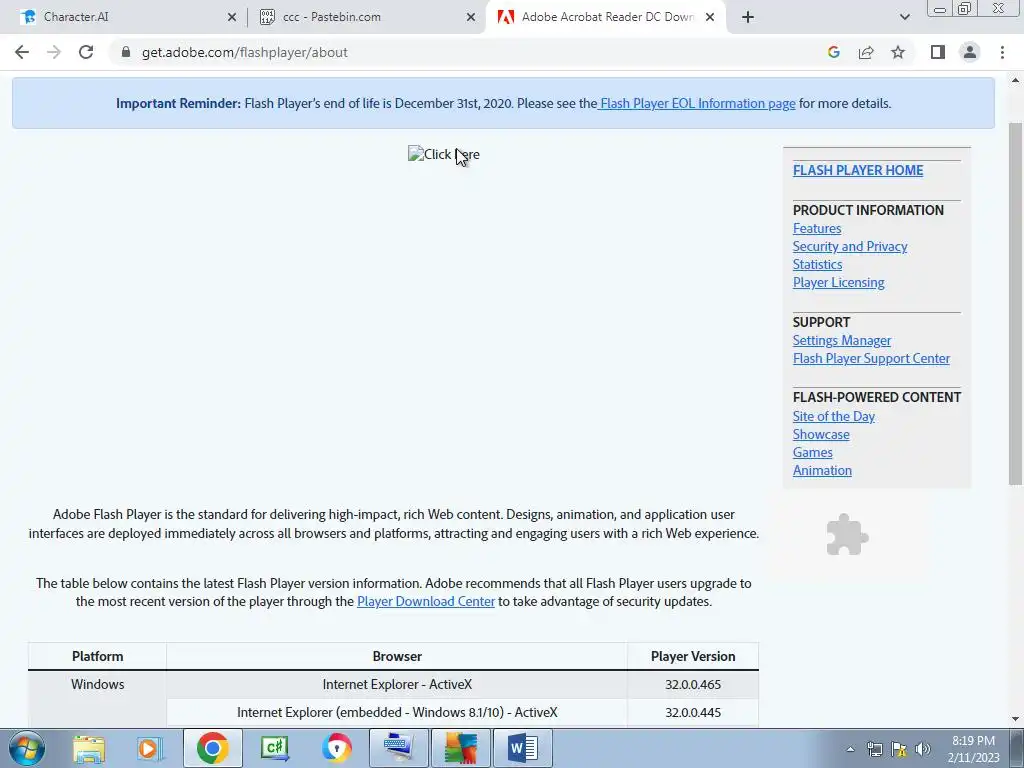Bookmark this page with the star

898,52
